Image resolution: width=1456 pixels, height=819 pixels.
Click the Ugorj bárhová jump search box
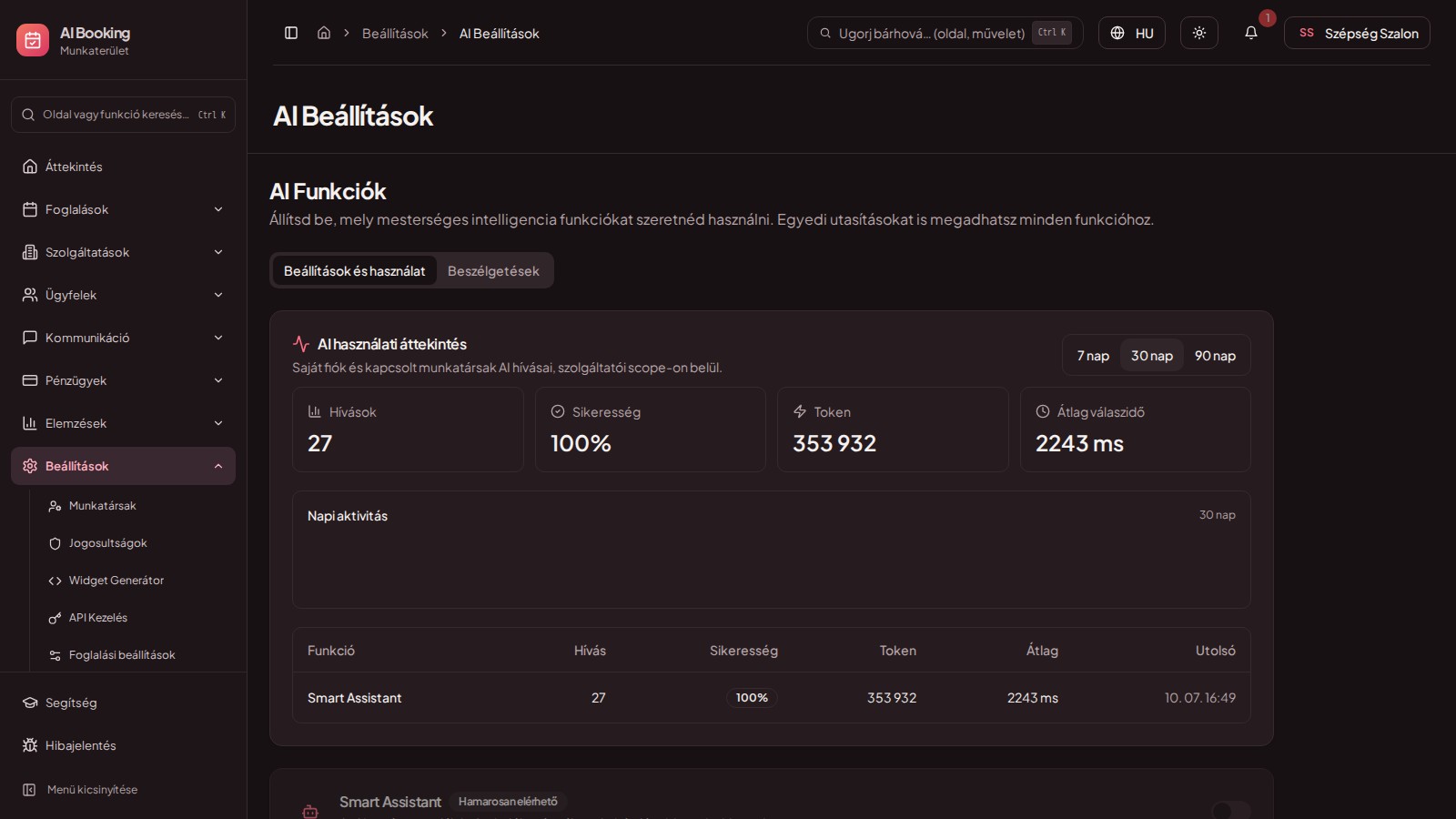945,33
